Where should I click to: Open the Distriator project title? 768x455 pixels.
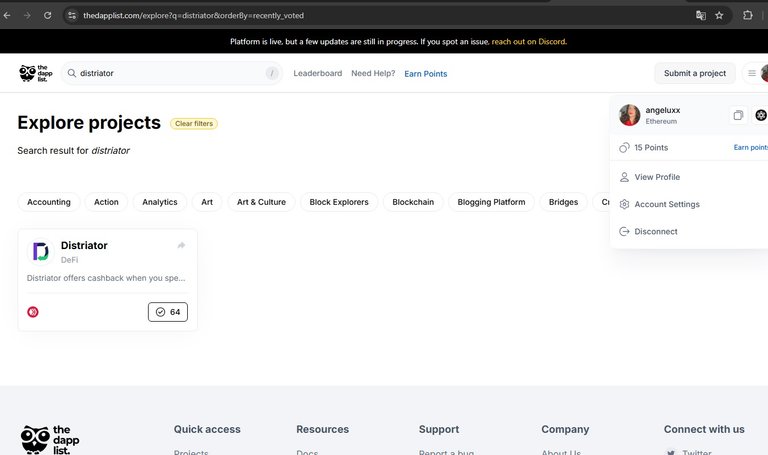(84, 245)
